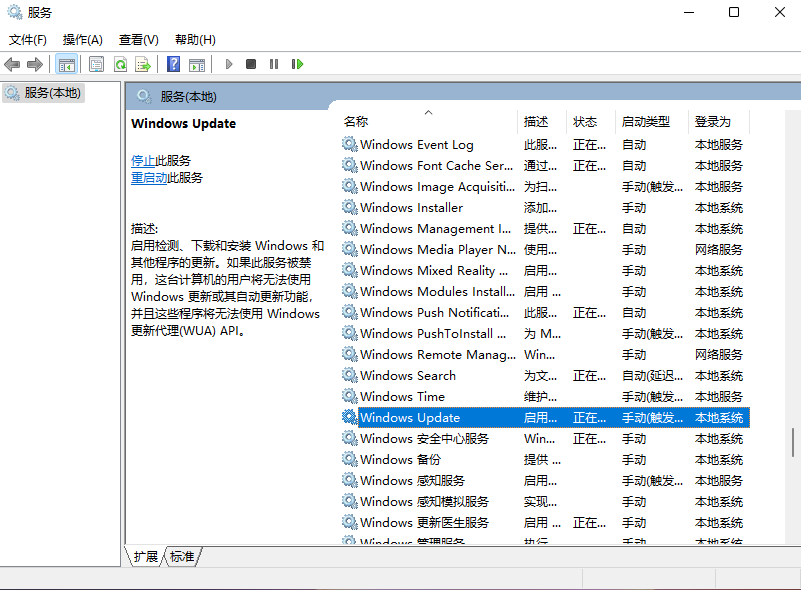The height and width of the screenshot is (590, 801).
Task: Click the 重启动 service link
Action: [x=149, y=178]
